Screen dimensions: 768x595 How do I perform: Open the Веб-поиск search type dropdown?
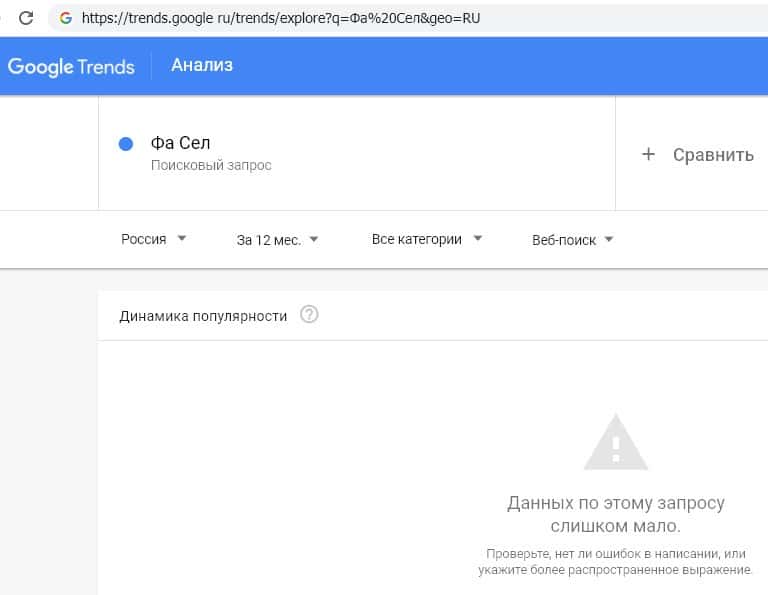573,239
